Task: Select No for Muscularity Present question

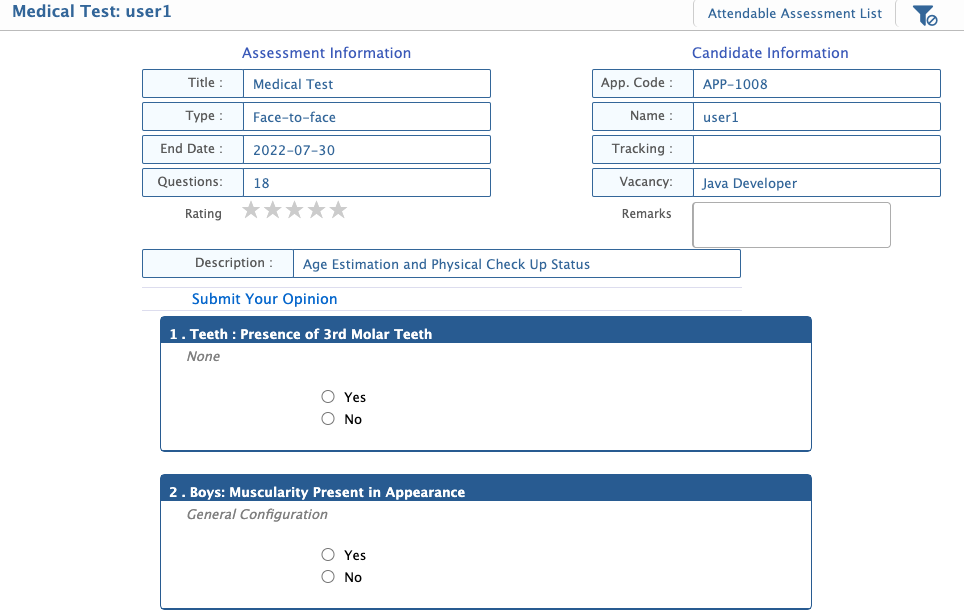Action: click(x=328, y=577)
